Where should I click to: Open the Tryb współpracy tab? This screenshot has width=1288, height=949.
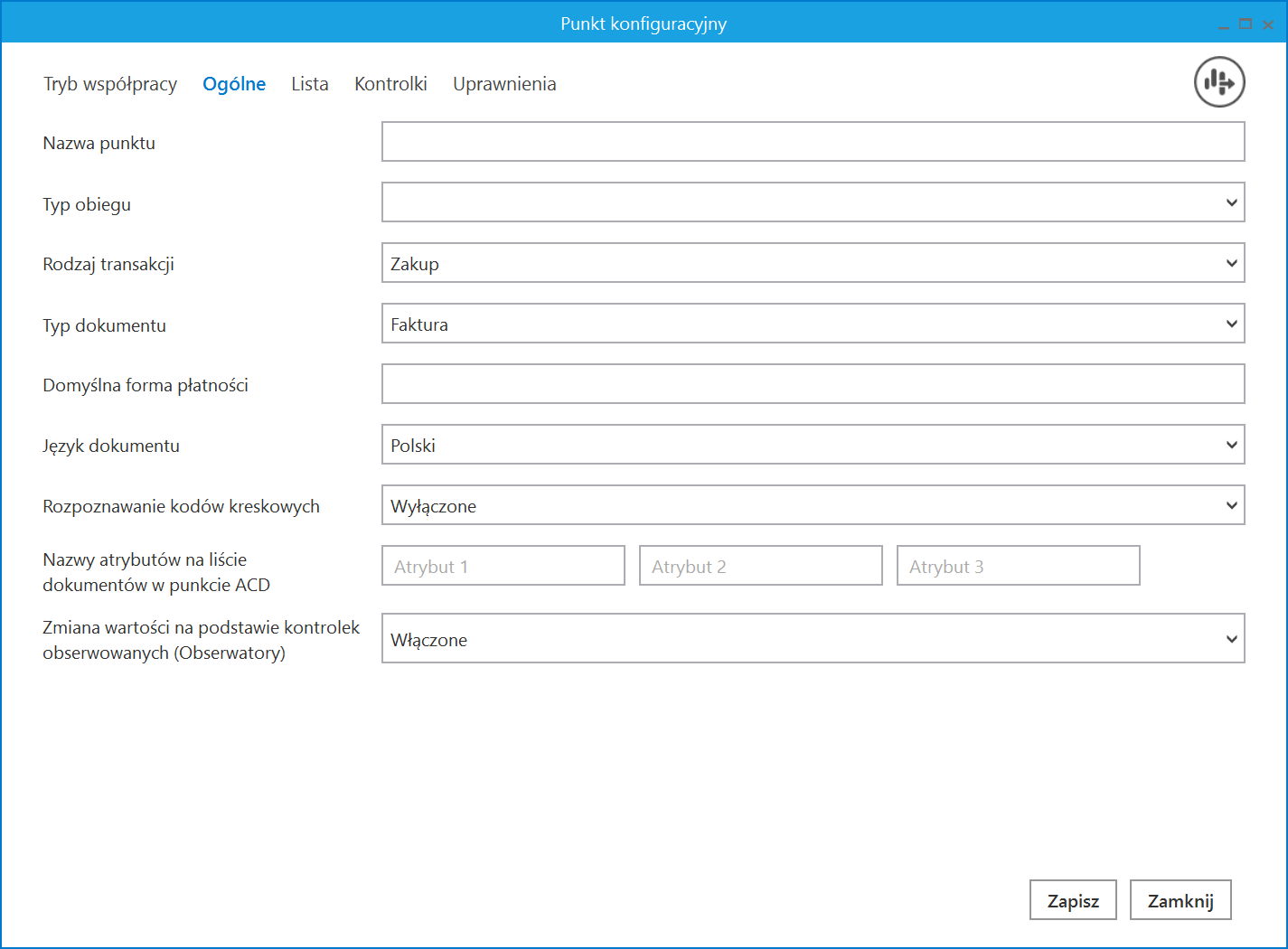click(110, 84)
